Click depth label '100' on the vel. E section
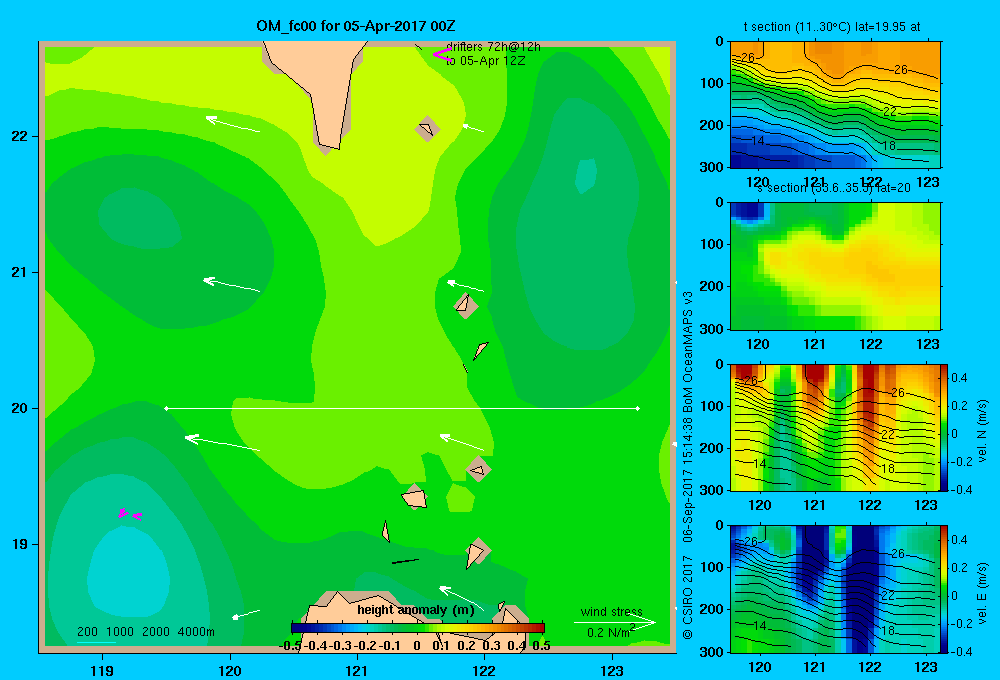This screenshot has width=1000, height=680. pos(712,567)
